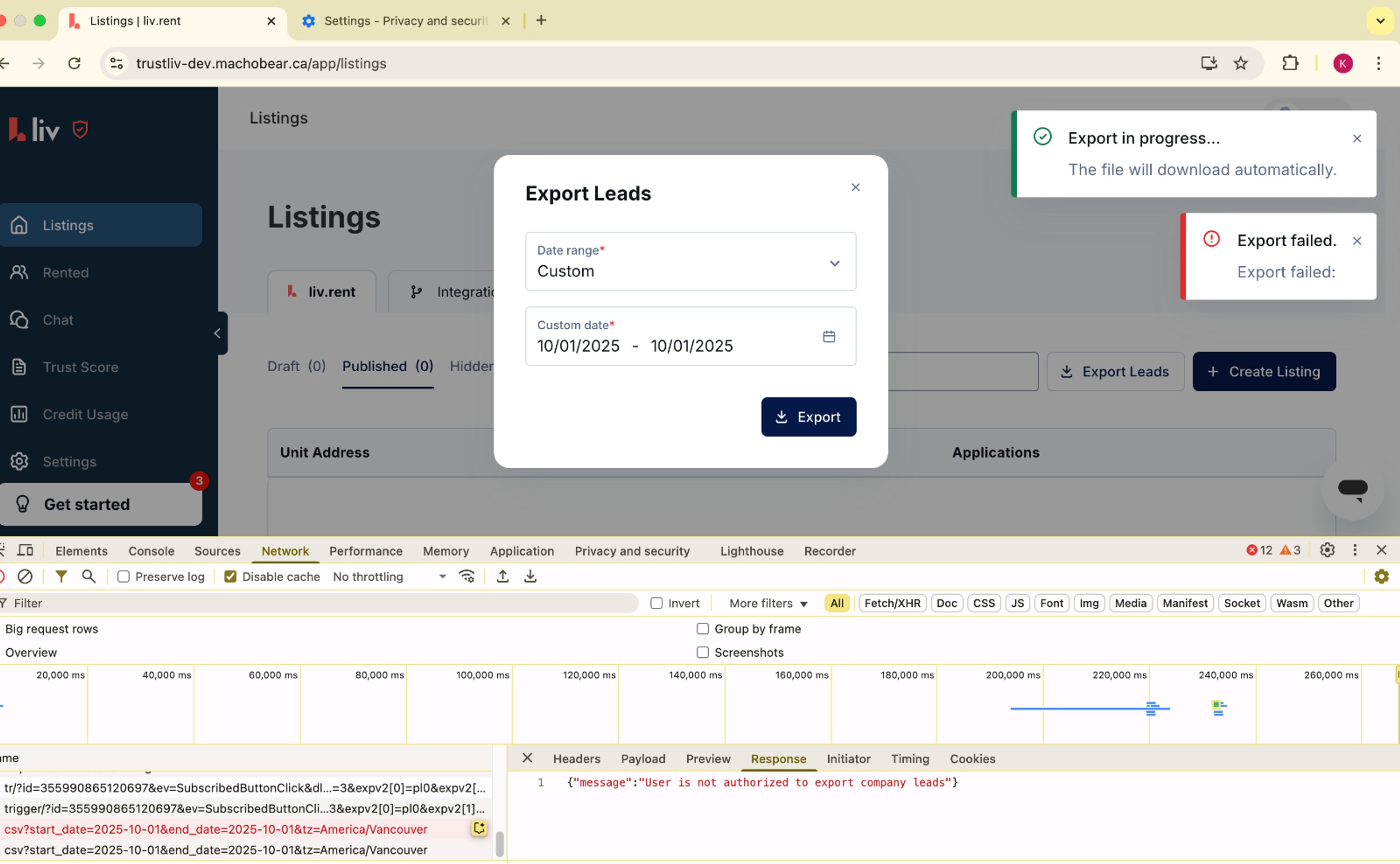Open DevTools settings gear icon
Viewport: 1400px width, 864px height.
pos(1327,550)
